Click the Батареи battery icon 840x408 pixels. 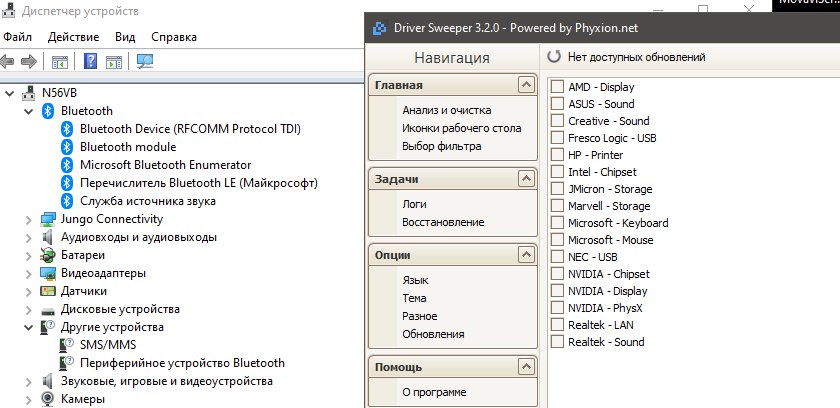[x=48, y=255]
